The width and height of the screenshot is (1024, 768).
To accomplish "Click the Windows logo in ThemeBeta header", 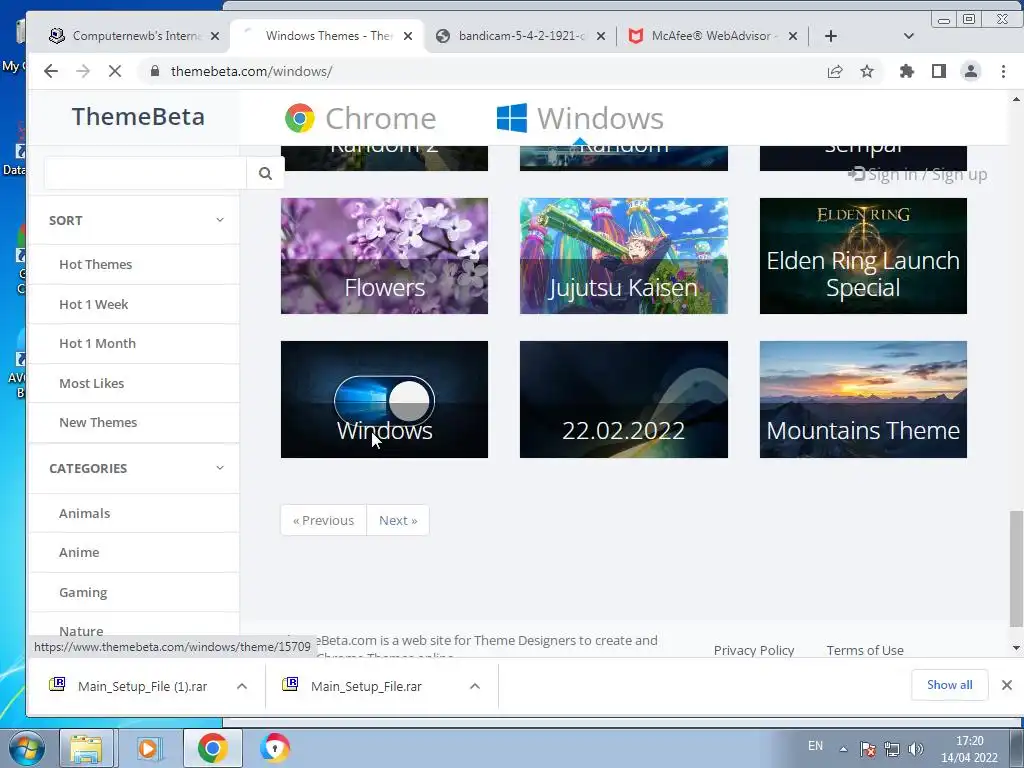I will coord(511,118).
